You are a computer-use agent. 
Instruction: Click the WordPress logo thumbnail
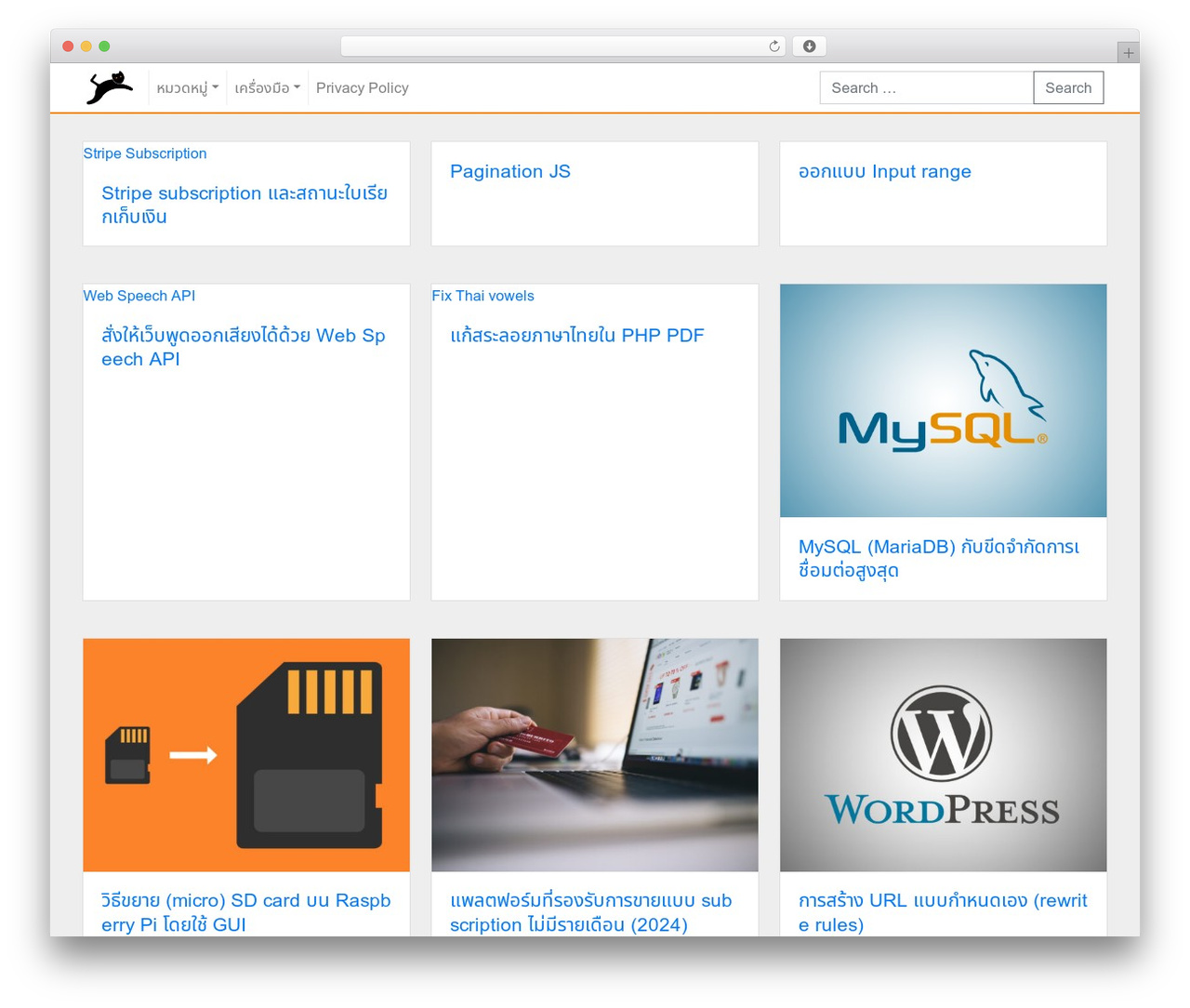pyautogui.click(x=943, y=755)
